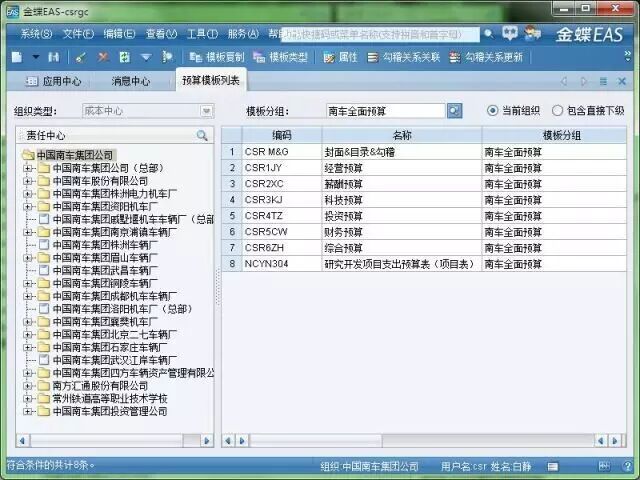The image size is (640, 480).
Task: Select the 预算模板列表 tab
Action: 211,80
